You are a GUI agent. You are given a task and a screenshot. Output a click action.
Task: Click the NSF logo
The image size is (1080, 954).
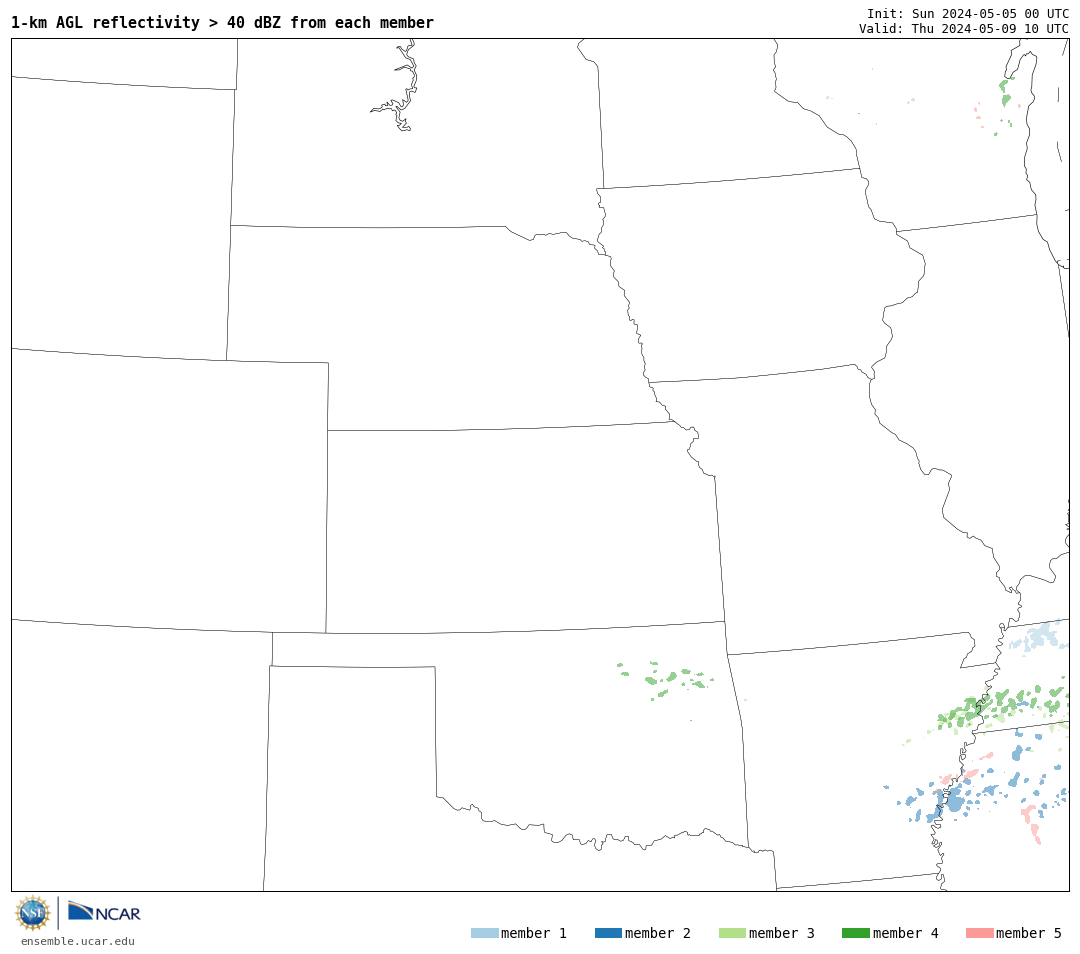point(32,913)
